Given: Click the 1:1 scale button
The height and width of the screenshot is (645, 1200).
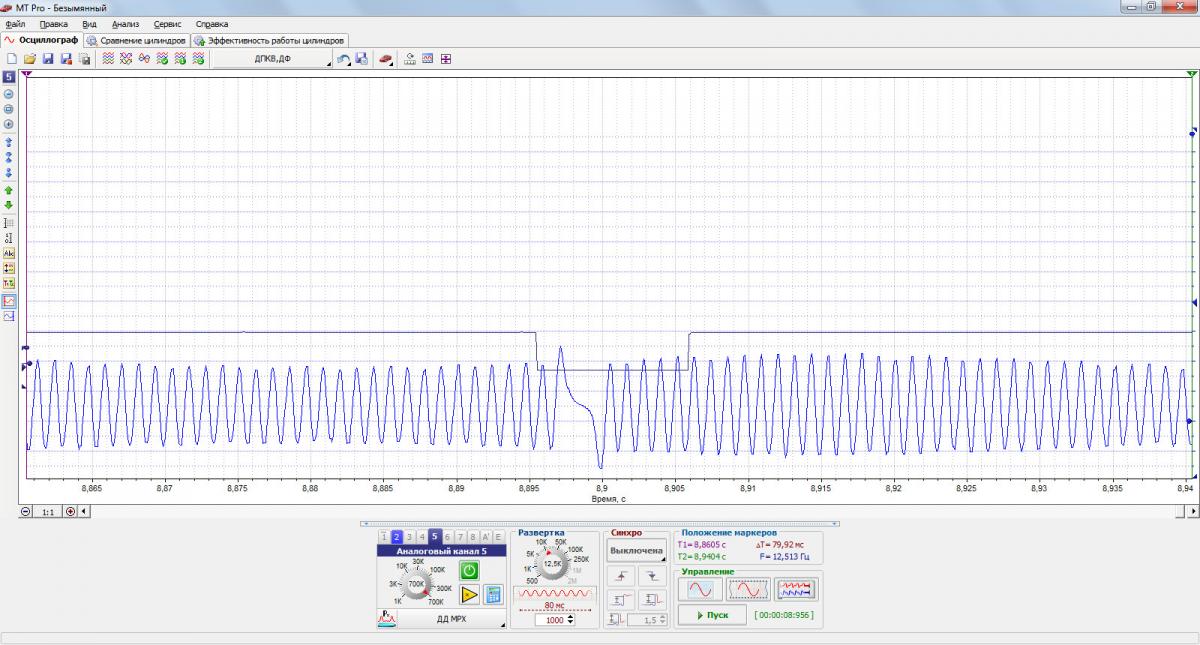Looking at the screenshot, I should tap(47, 511).
